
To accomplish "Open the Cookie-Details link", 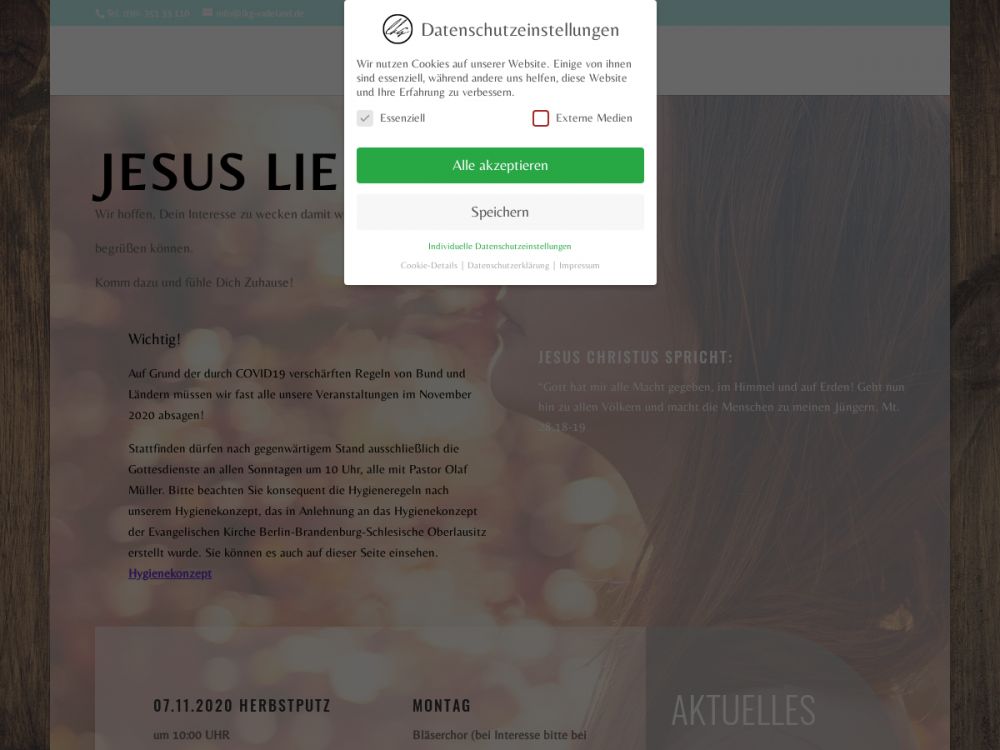I will (x=429, y=265).
